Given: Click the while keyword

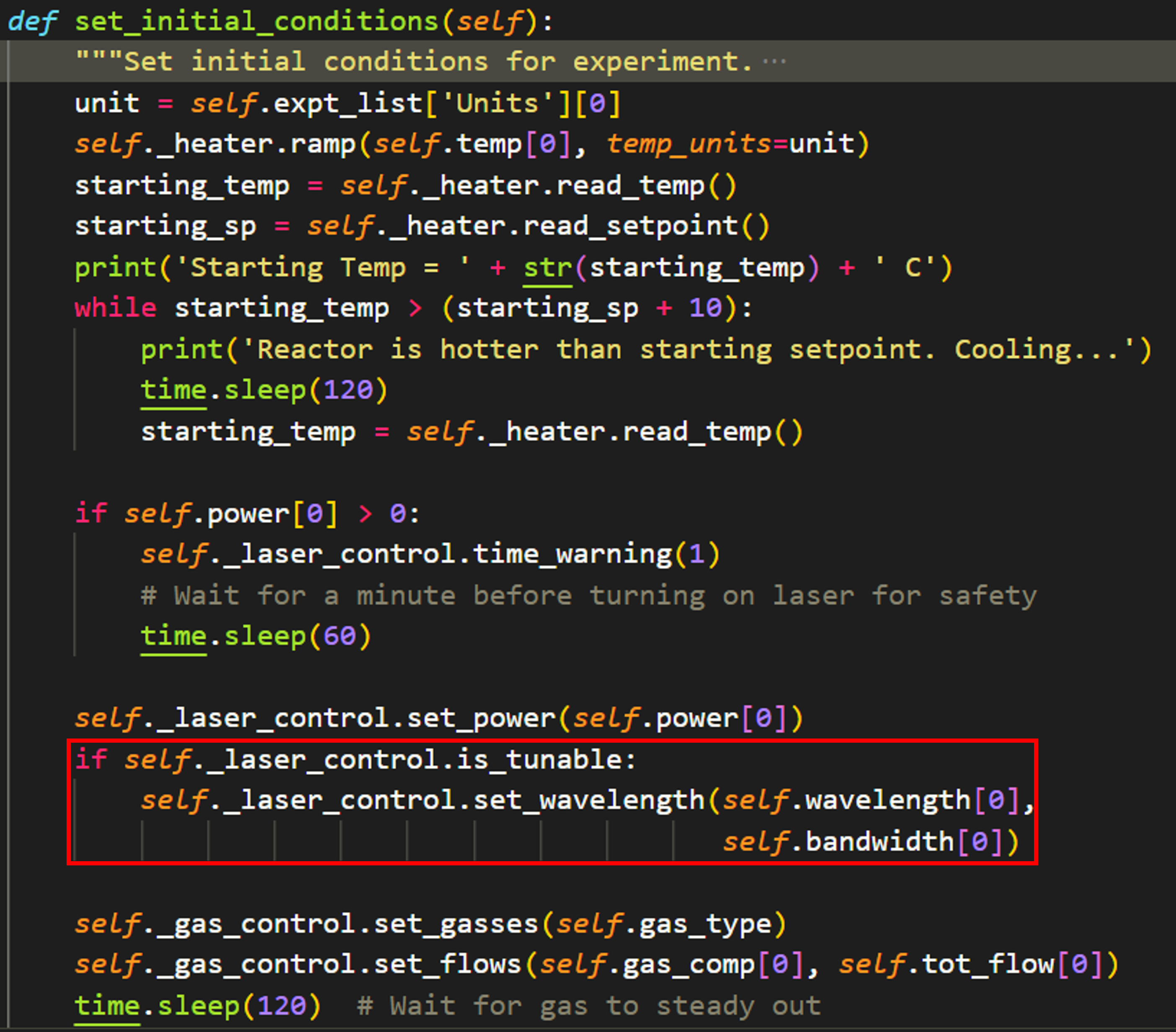Looking at the screenshot, I should tap(116, 308).
